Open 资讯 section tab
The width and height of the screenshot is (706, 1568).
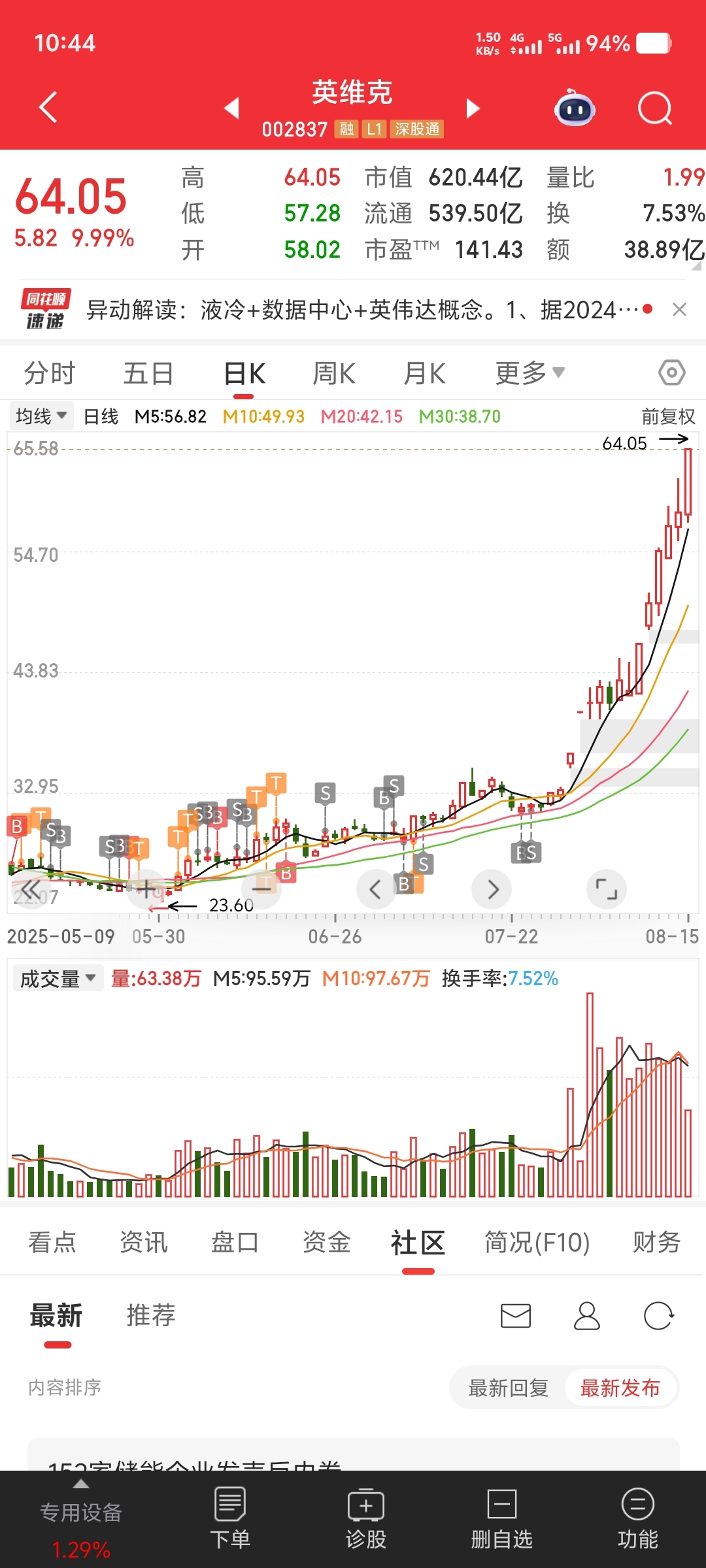[x=144, y=1242]
